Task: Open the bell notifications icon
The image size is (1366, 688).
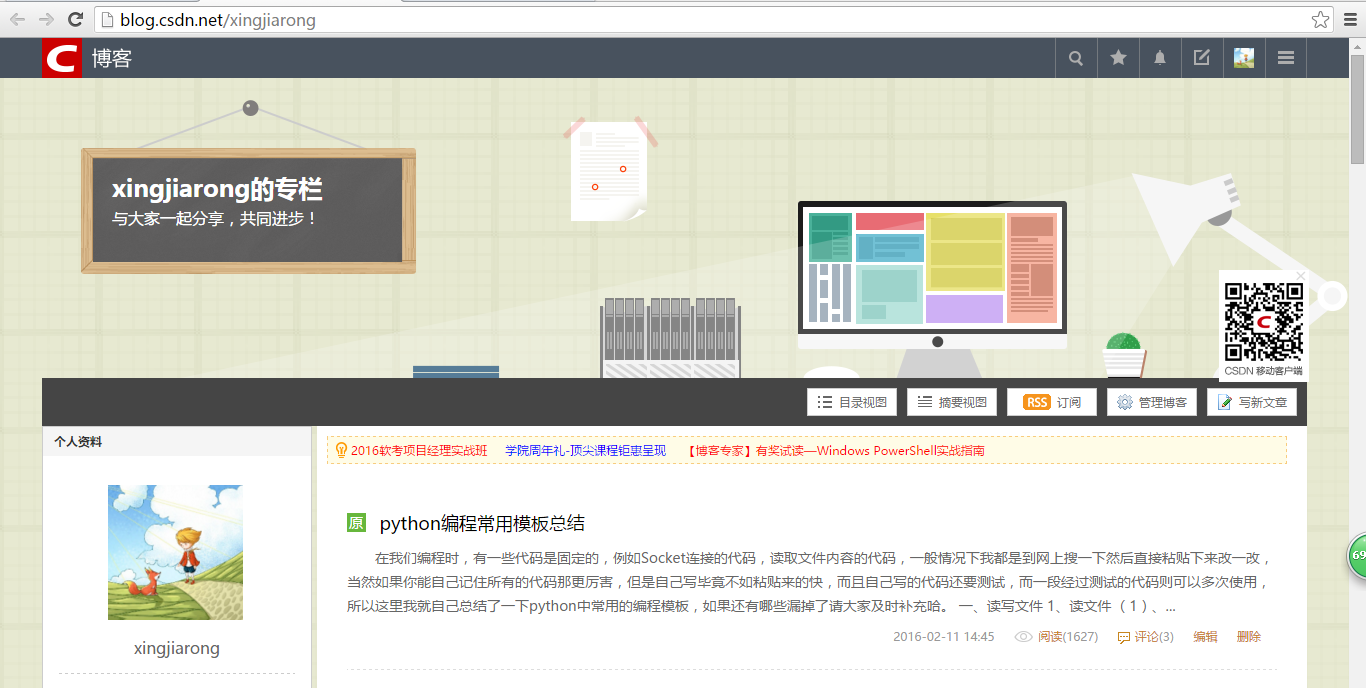Action: tap(1159, 57)
